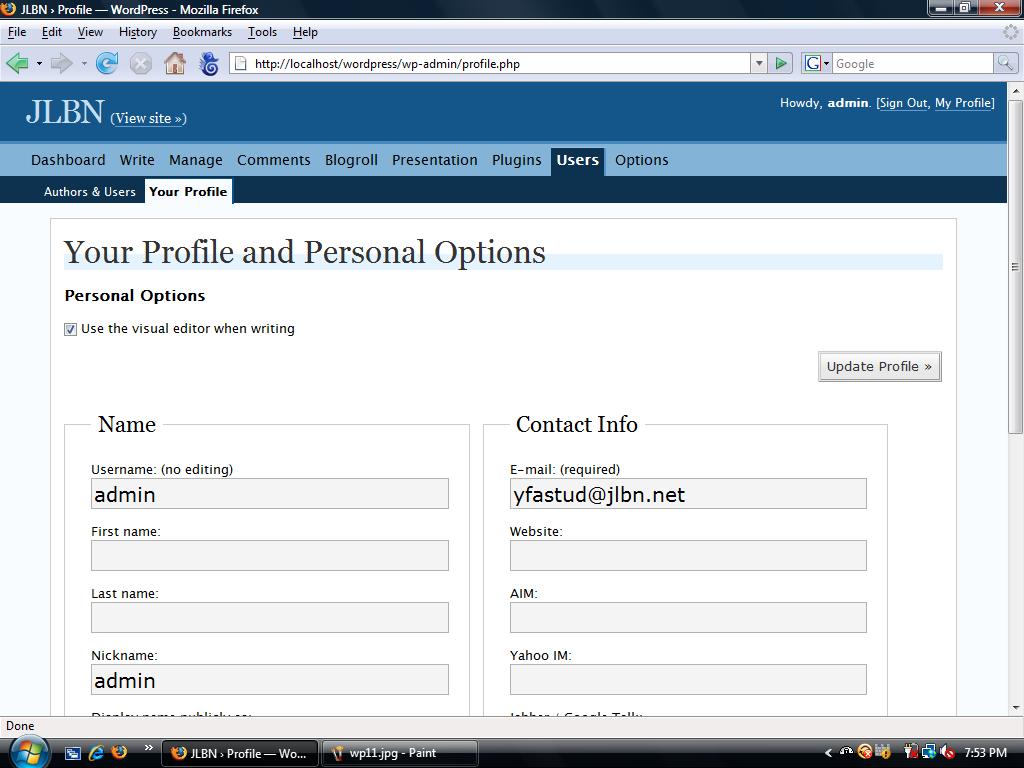Expand the Back button history arrow

(39, 64)
